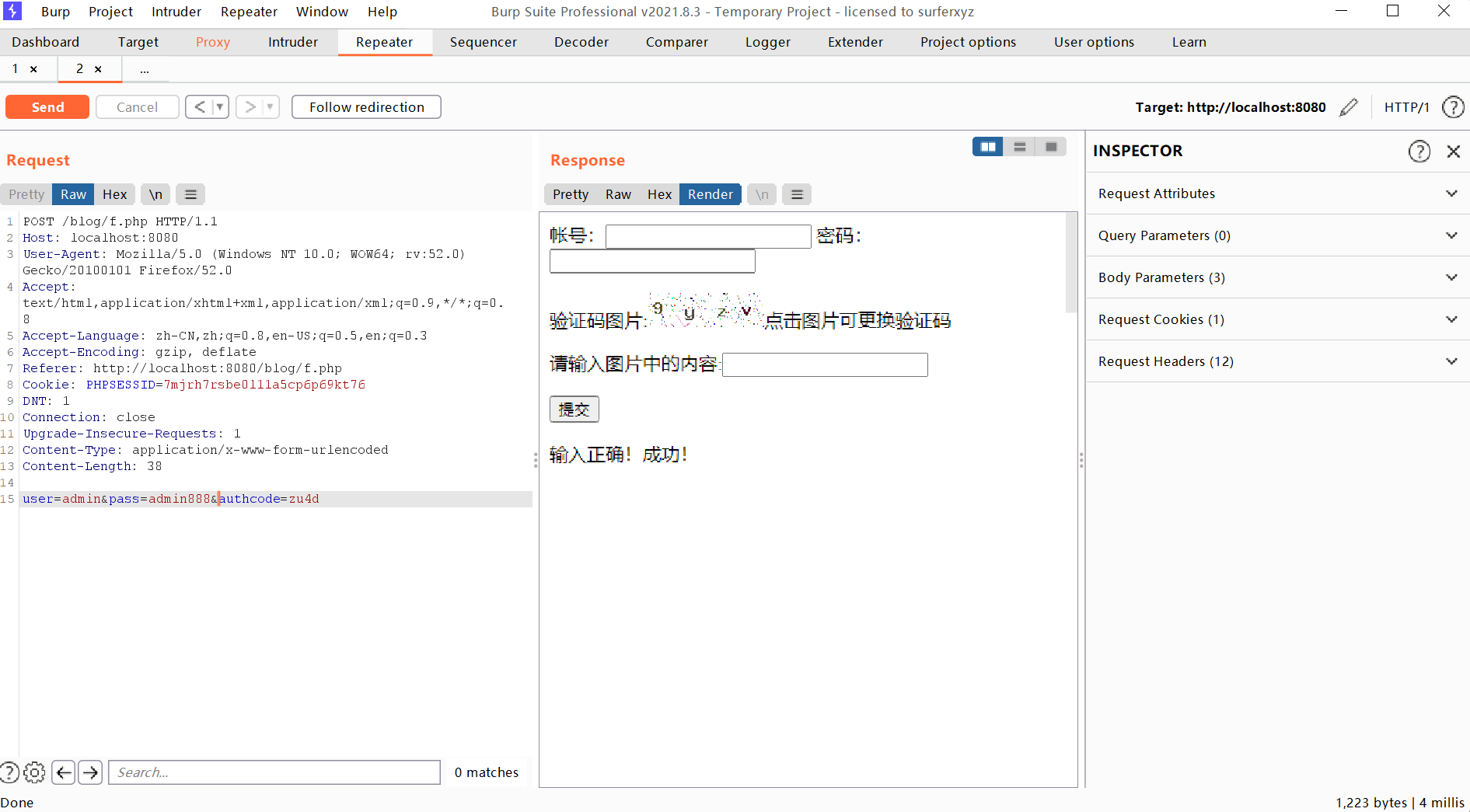Open the Comparer tab
The width and height of the screenshot is (1470, 812).
[677, 42]
